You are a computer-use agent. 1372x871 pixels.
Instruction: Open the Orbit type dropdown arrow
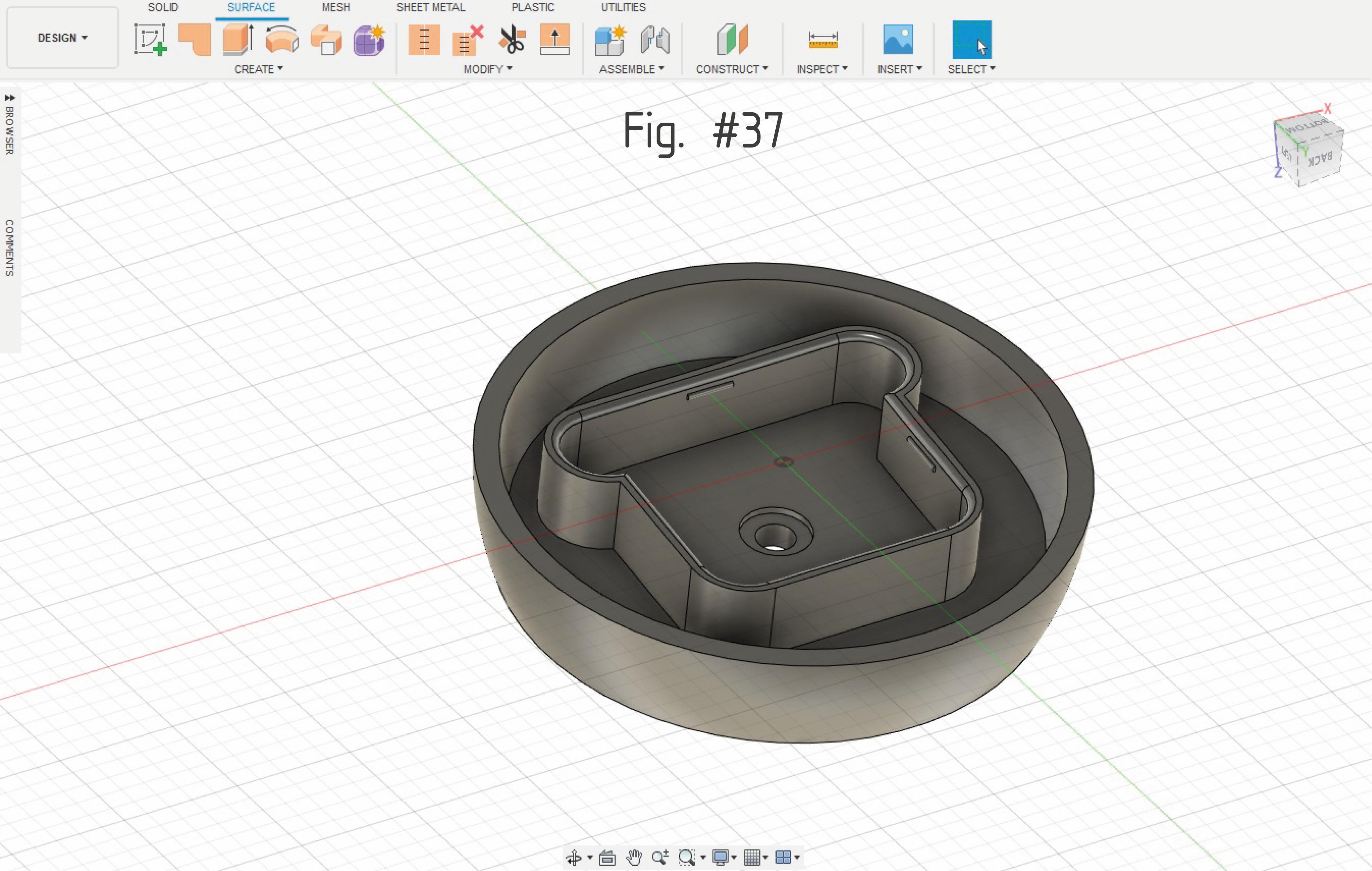[590, 857]
